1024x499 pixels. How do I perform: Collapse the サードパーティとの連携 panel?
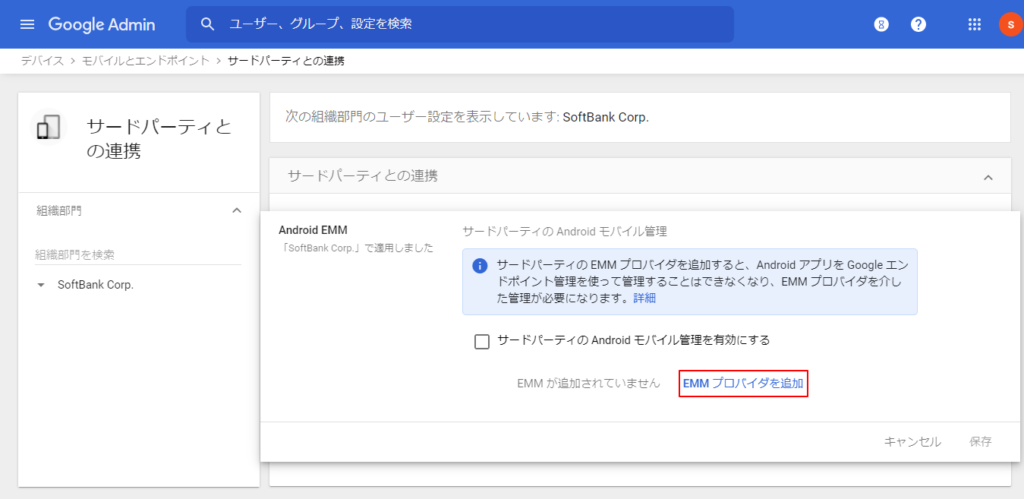988,177
